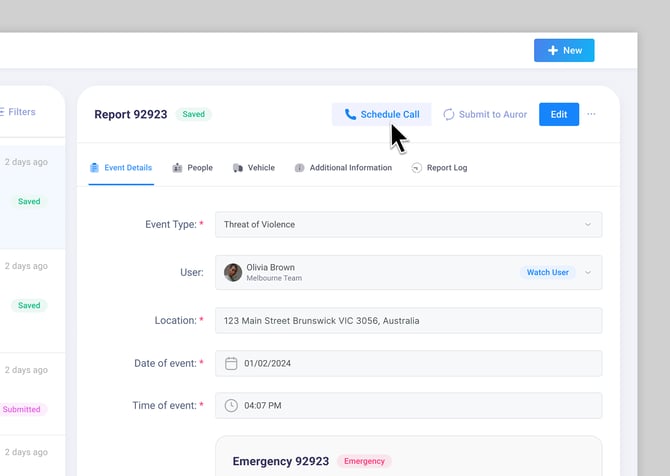Click Melbourne Team under Olivia Brown
The height and width of the screenshot is (476, 670).
pyautogui.click(x=274, y=278)
